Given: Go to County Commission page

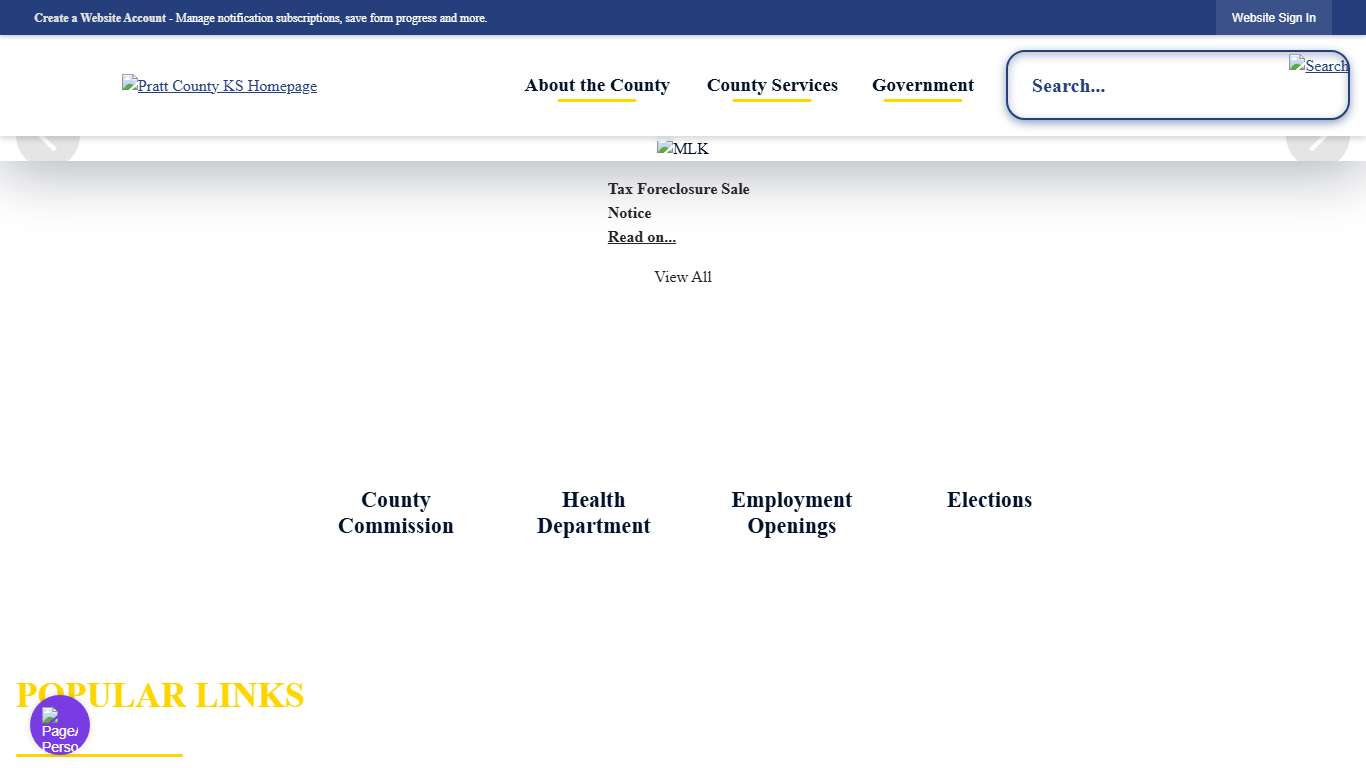Looking at the screenshot, I should click(x=395, y=513).
